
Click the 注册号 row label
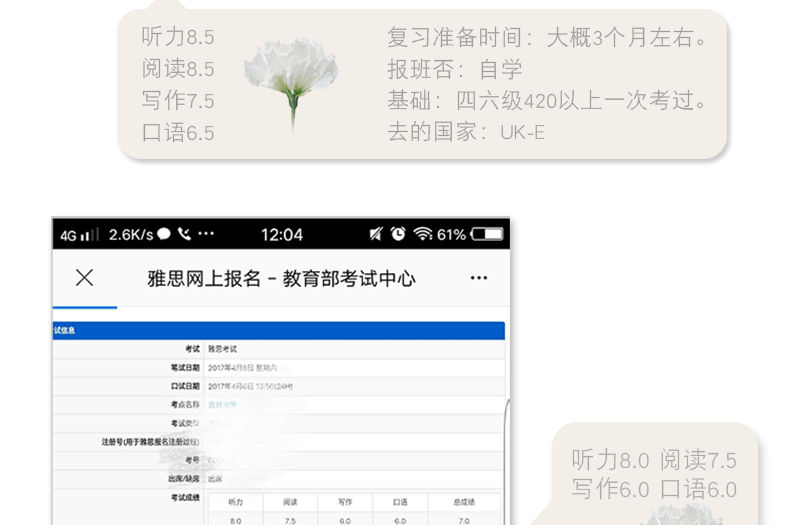150,442
